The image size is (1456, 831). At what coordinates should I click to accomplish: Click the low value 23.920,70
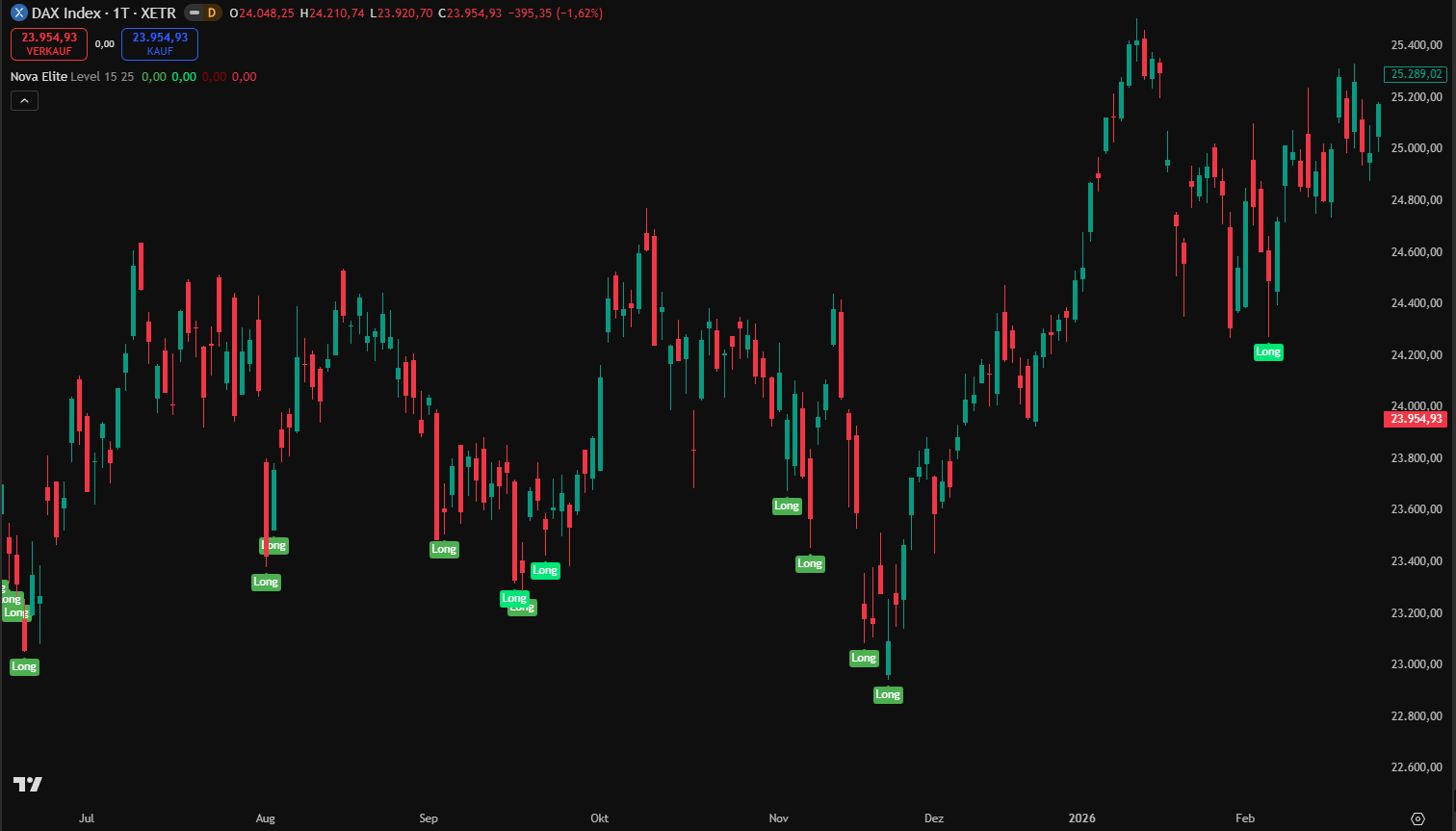[x=405, y=13]
